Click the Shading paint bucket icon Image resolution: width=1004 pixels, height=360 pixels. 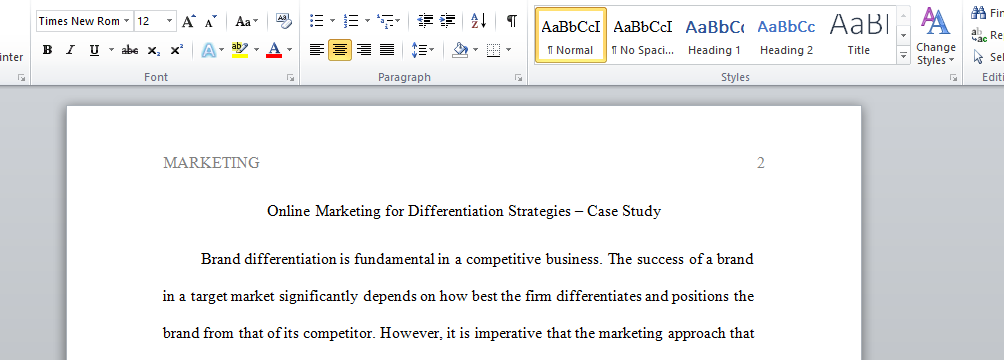[460, 50]
